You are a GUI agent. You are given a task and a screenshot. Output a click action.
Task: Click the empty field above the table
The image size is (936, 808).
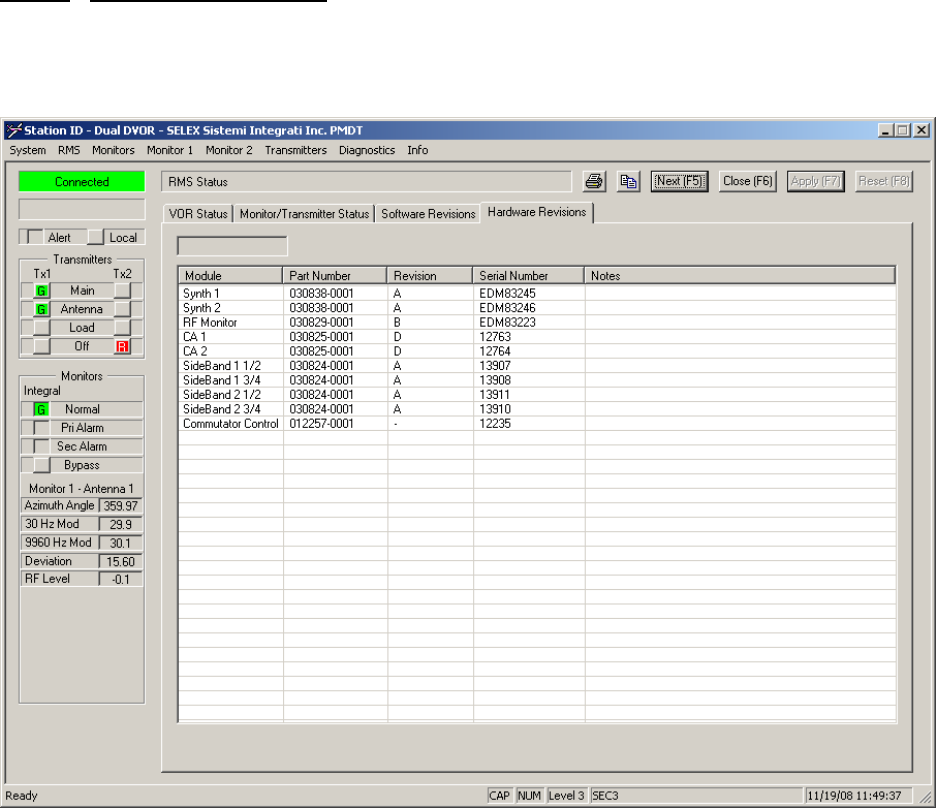click(232, 246)
